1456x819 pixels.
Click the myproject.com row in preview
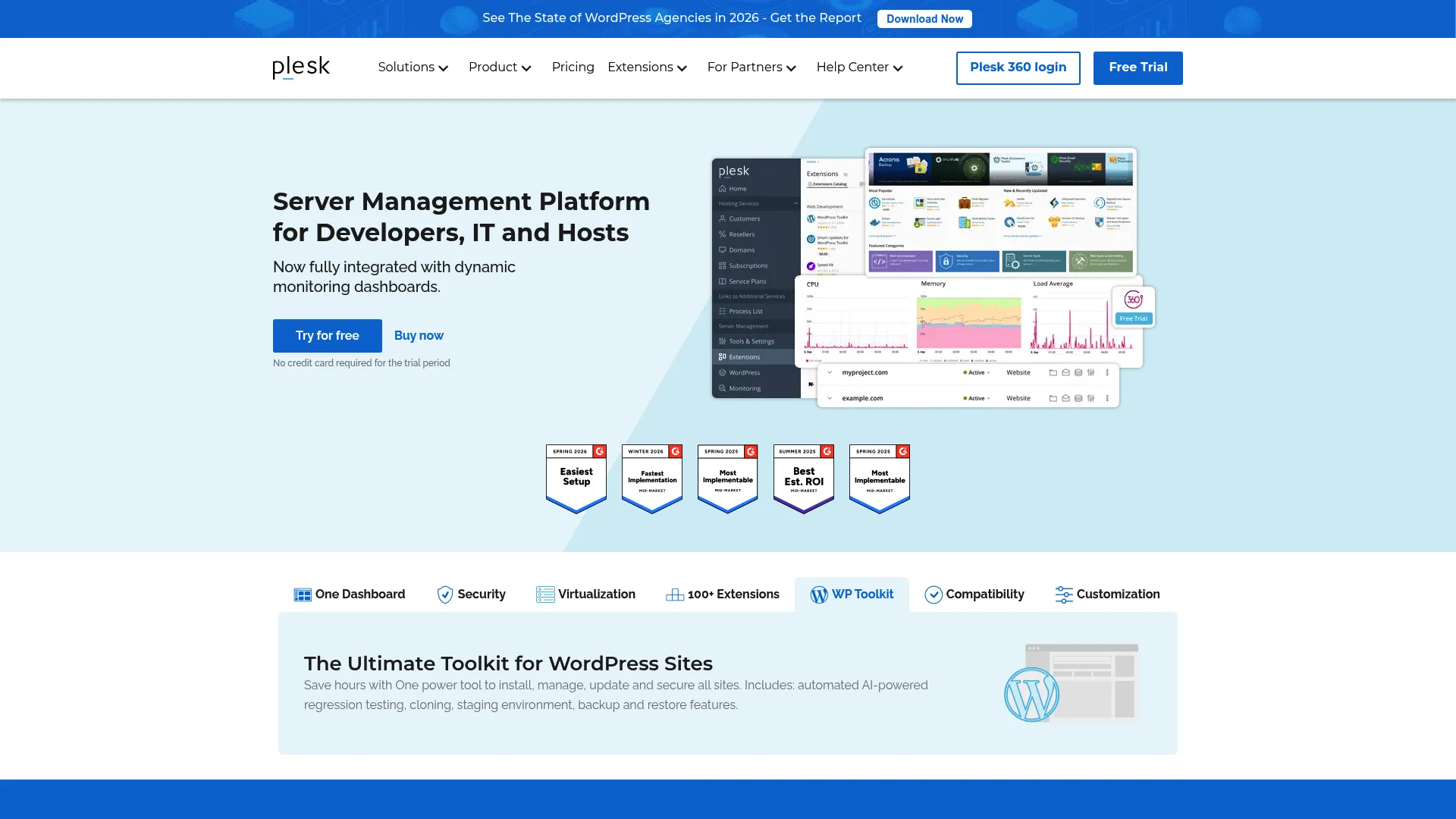pyautogui.click(x=968, y=373)
